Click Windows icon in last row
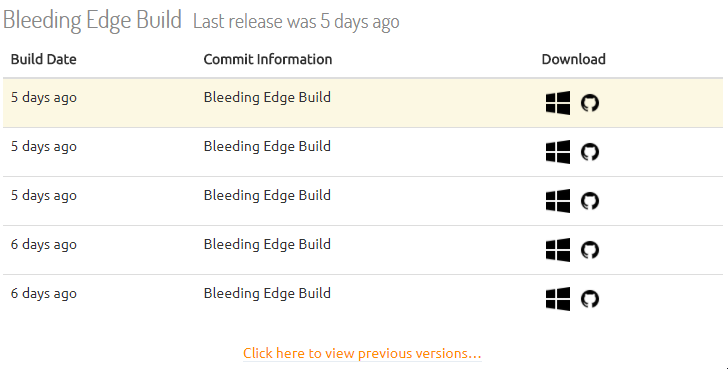This screenshot has height=369, width=728. point(558,299)
